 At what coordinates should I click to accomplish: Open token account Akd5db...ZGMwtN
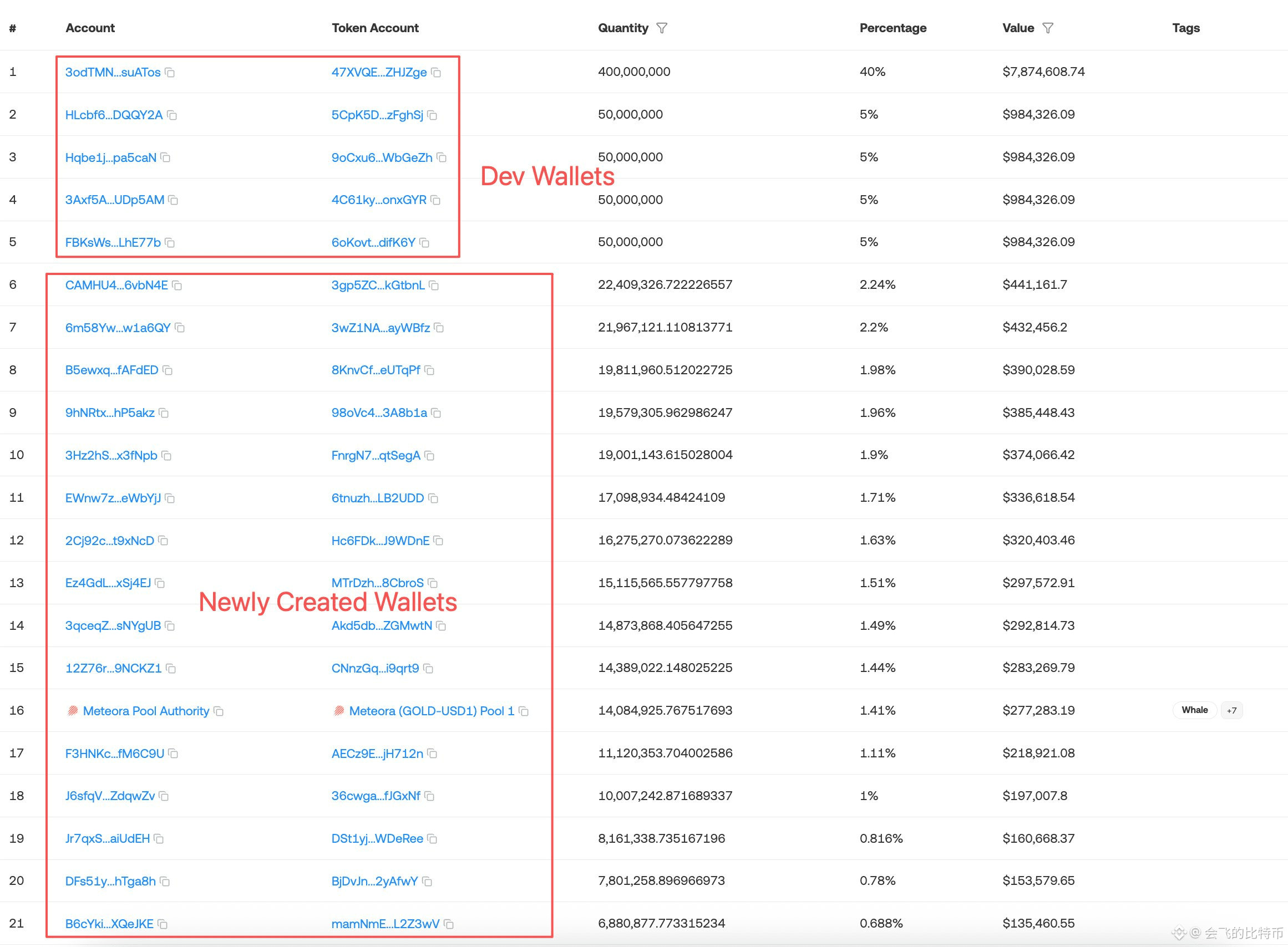pyautogui.click(x=382, y=625)
